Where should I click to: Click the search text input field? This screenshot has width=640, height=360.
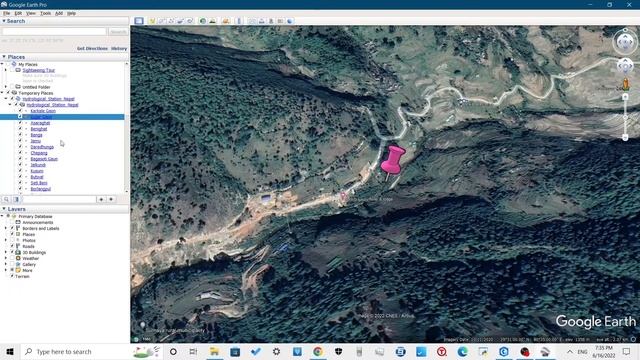[x=54, y=31]
